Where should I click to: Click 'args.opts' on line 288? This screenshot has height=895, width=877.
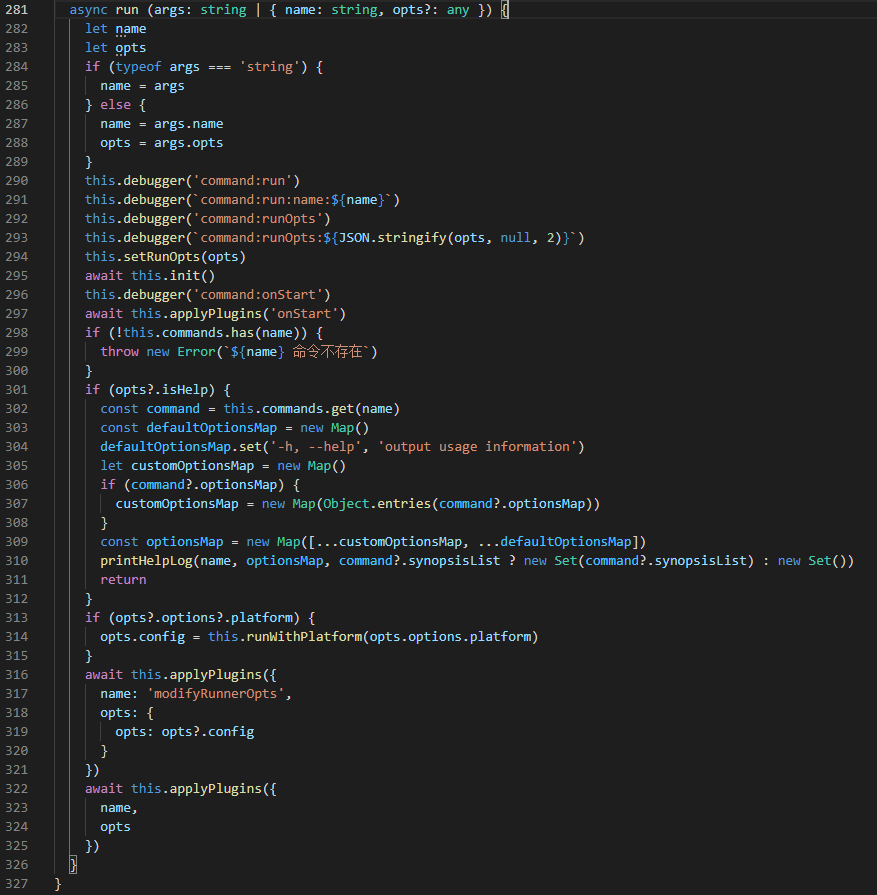188,143
